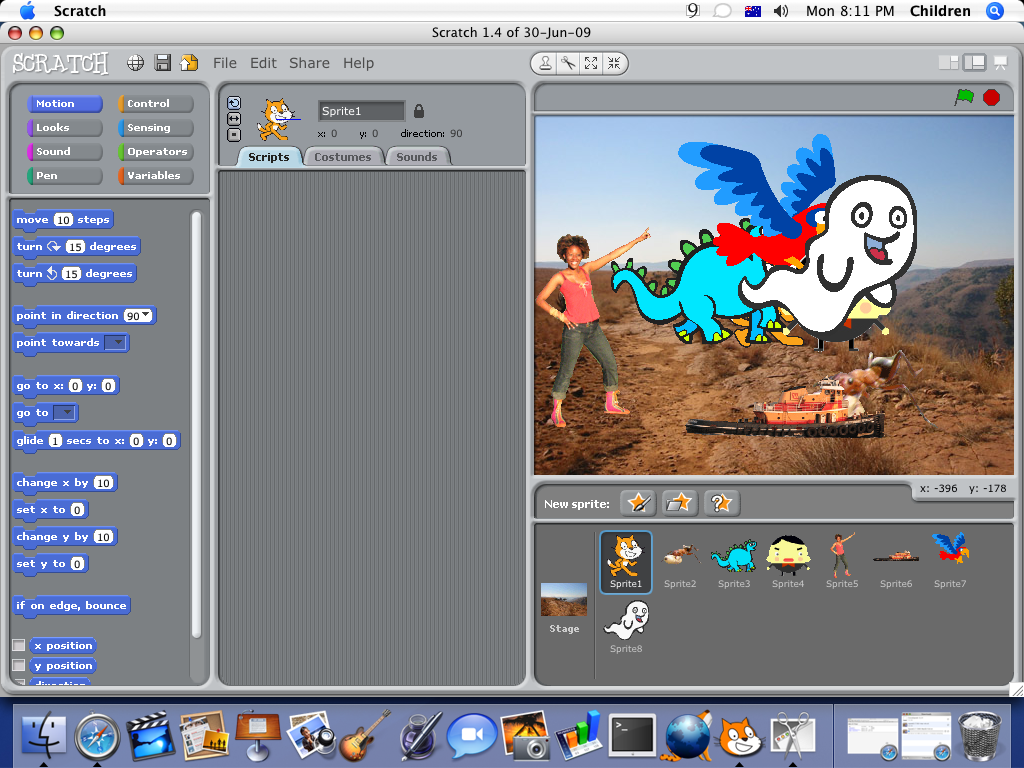Open the Share menu
Viewport: 1024px width, 768px height.
tap(309, 62)
